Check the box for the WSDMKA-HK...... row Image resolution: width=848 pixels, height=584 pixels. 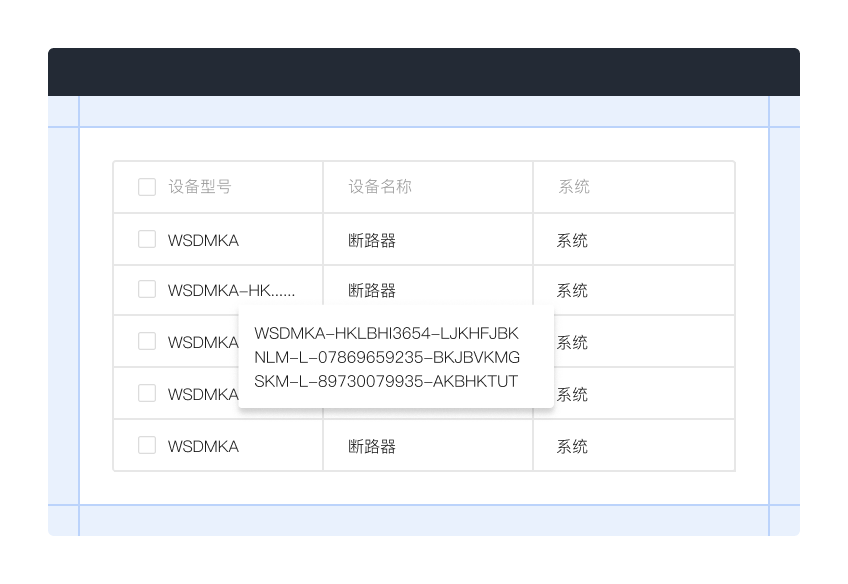[x=147, y=289]
